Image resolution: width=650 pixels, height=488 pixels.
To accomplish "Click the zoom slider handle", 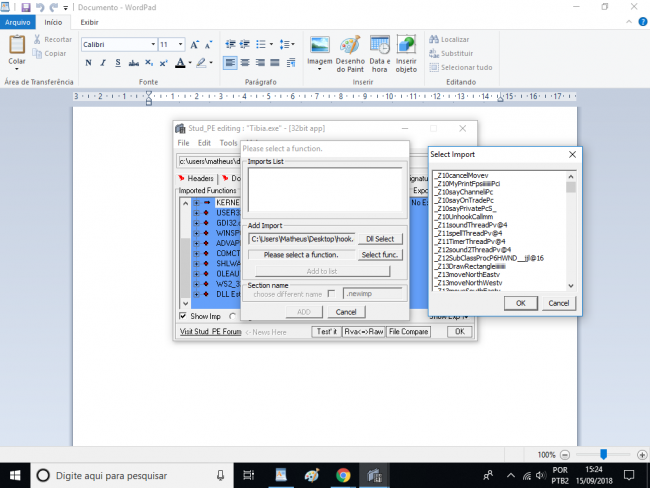I will 604,454.
